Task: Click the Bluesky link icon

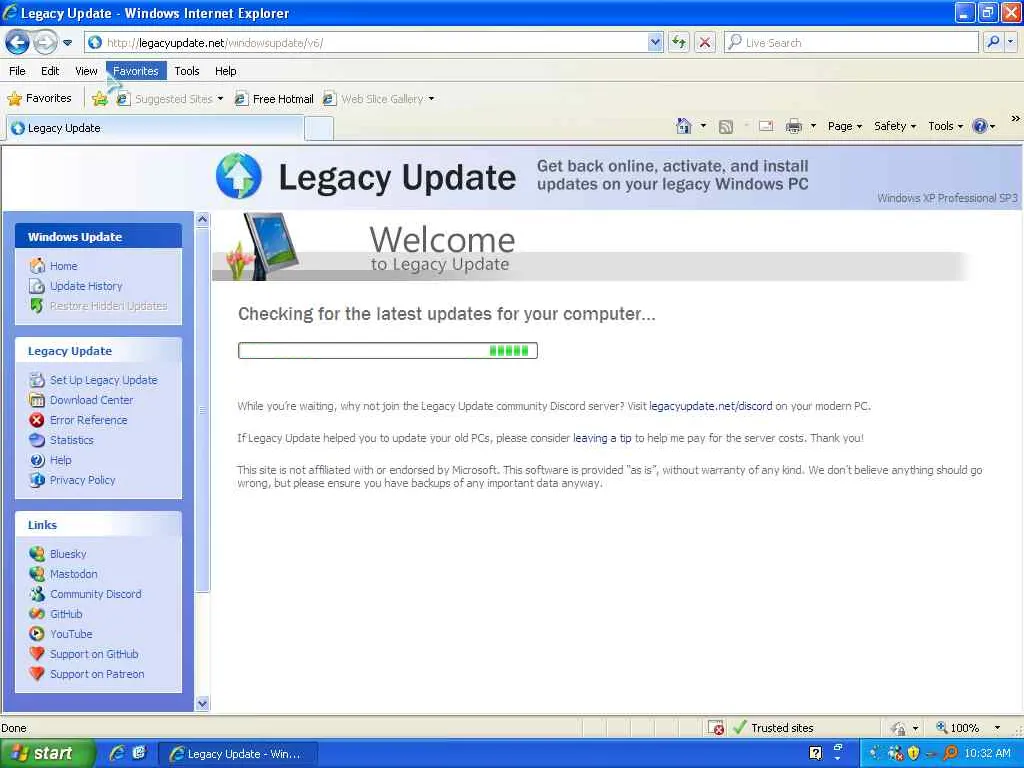Action: (x=37, y=554)
